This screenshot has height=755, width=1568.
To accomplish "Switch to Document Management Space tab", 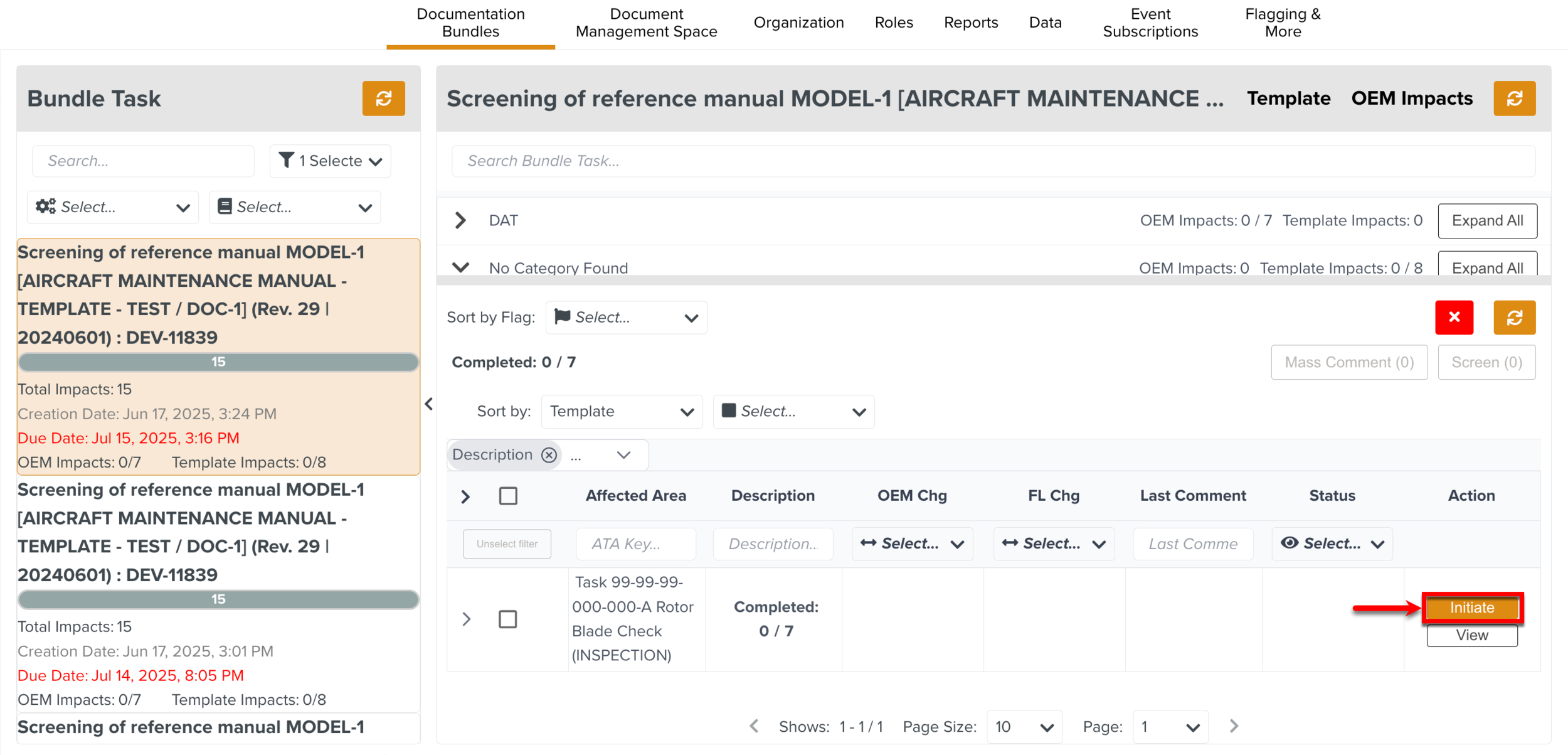I will coord(646,23).
